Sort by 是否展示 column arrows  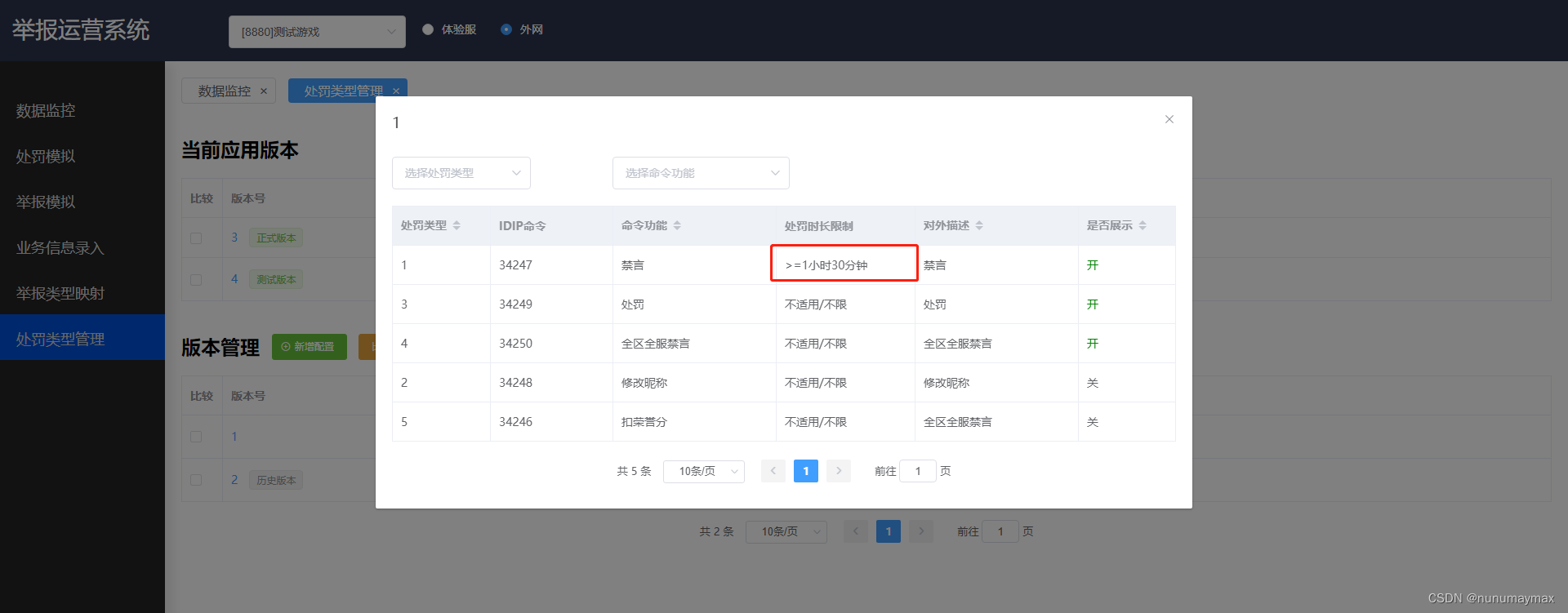click(1143, 225)
